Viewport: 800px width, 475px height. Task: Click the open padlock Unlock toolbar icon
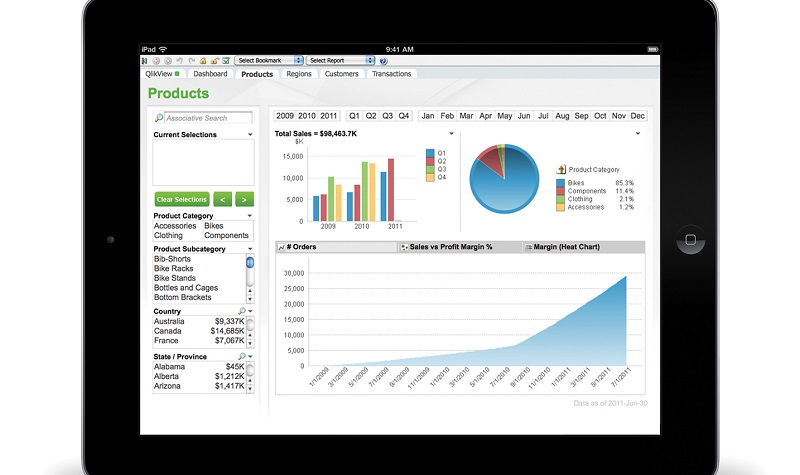point(214,61)
